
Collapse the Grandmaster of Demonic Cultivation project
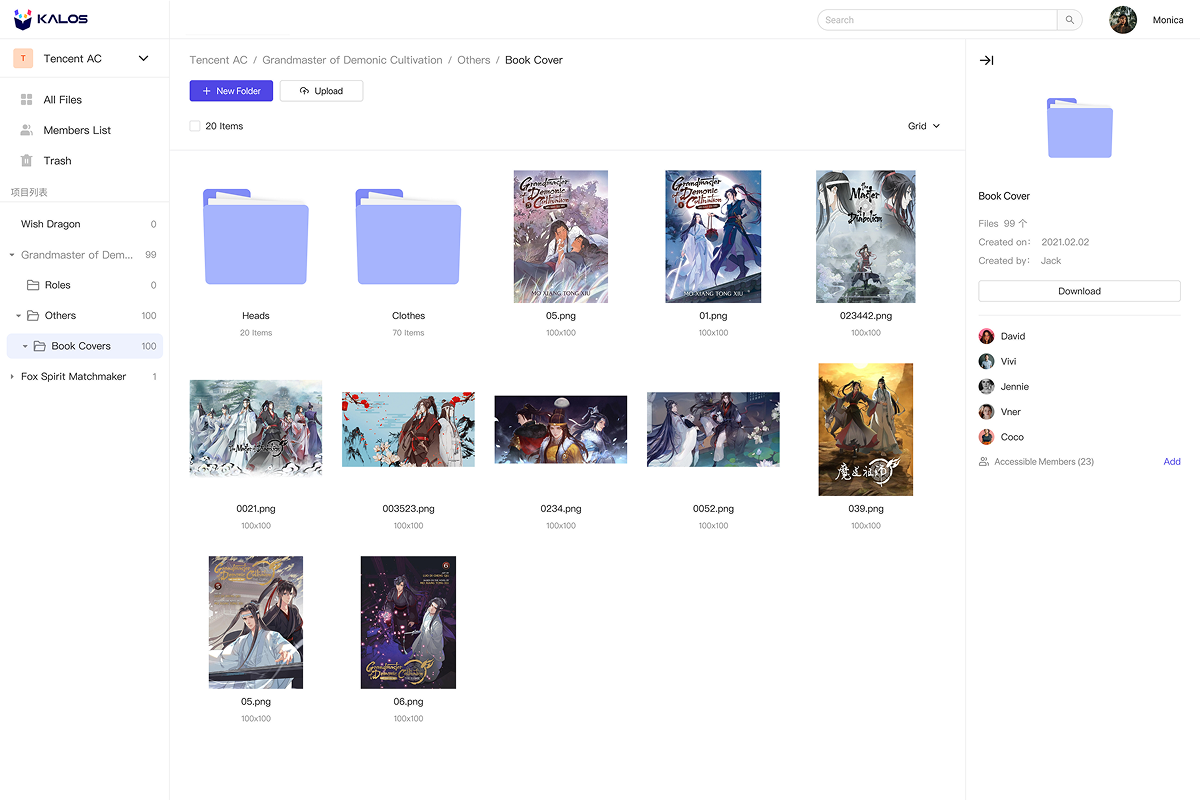(x=10, y=254)
